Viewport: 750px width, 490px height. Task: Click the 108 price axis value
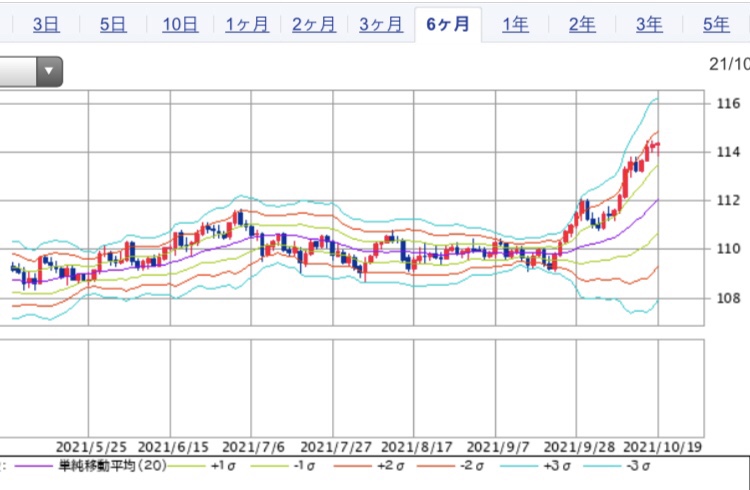pos(728,298)
